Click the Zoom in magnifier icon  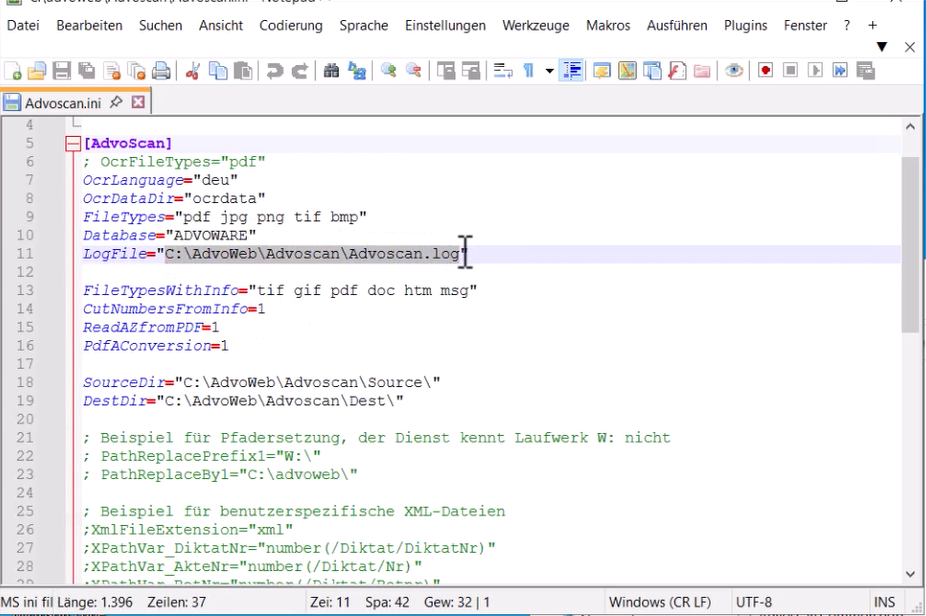click(389, 71)
